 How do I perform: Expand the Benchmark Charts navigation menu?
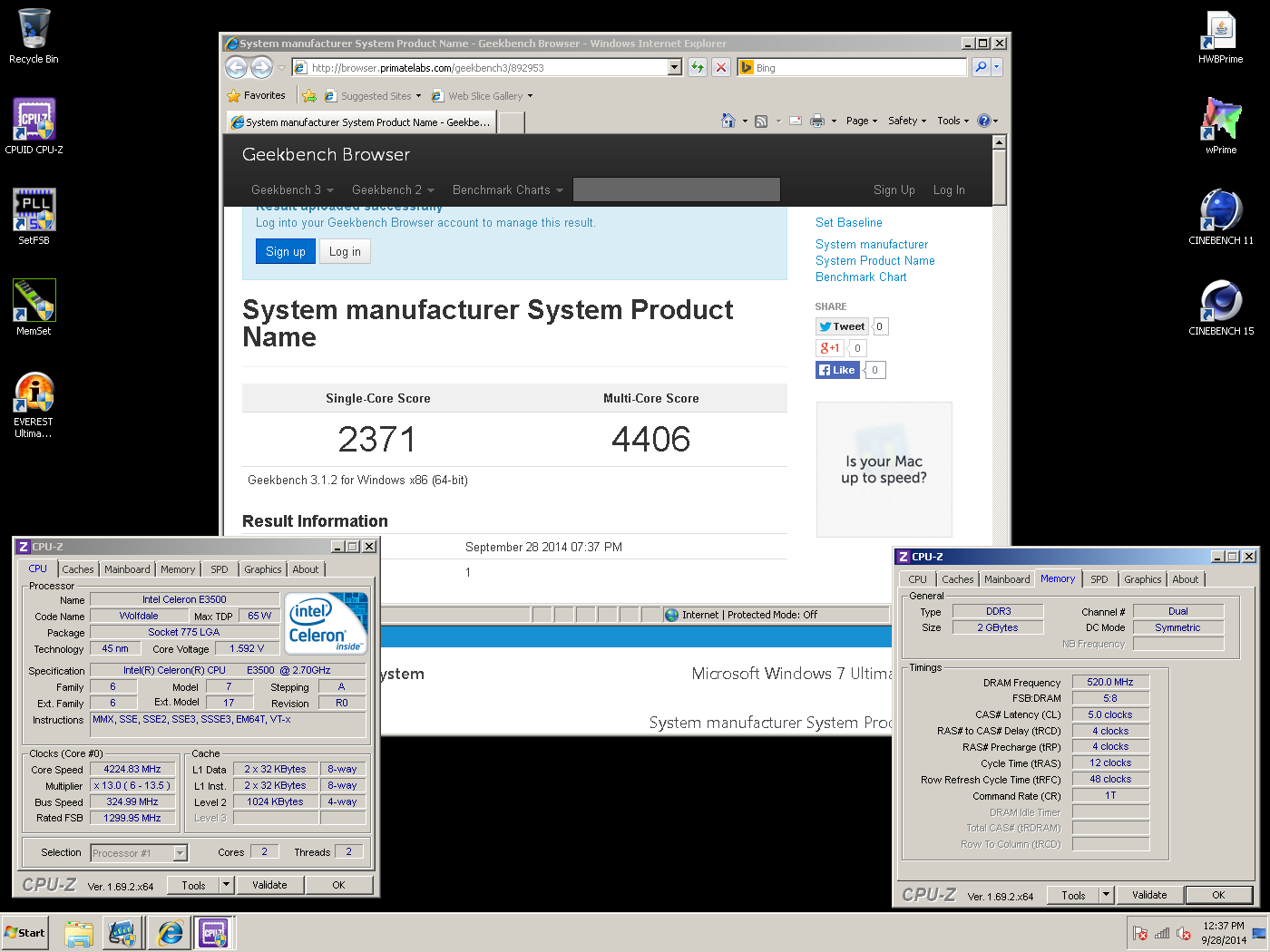pyautogui.click(x=508, y=189)
